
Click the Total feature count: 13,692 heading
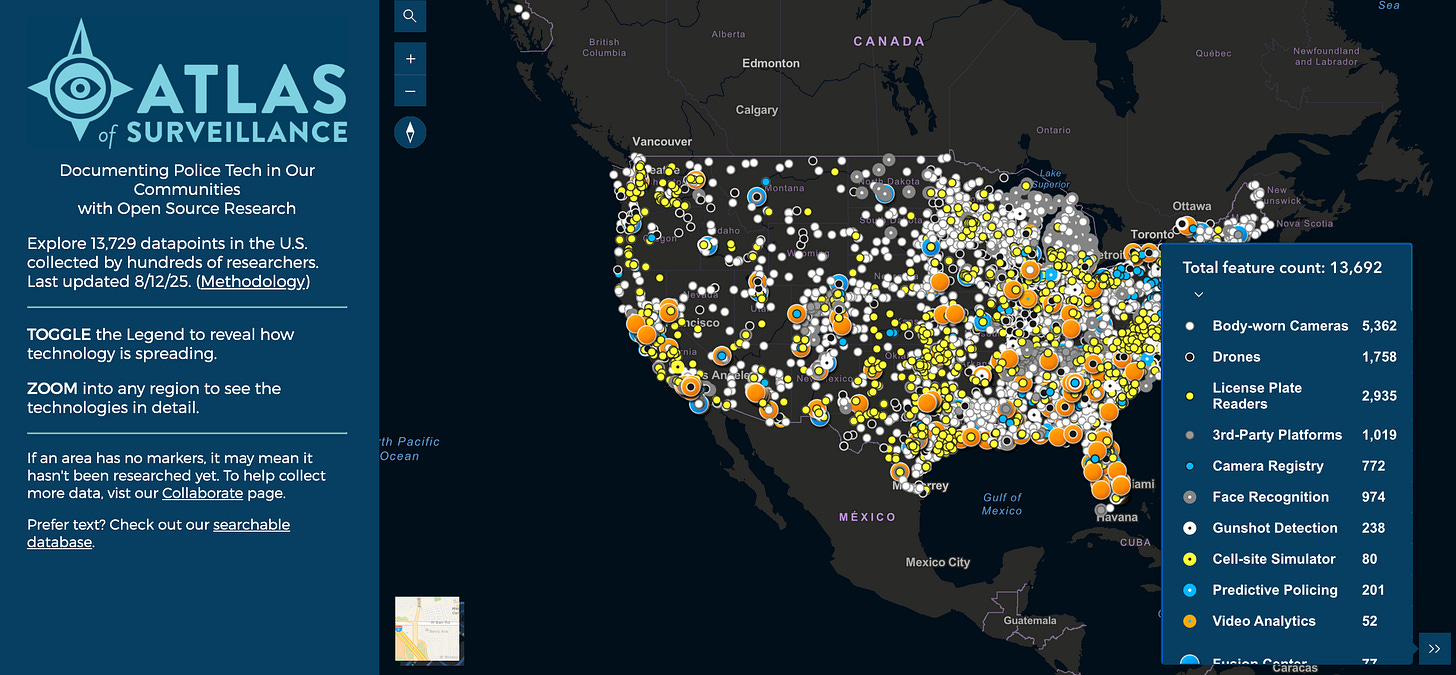[1283, 267]
